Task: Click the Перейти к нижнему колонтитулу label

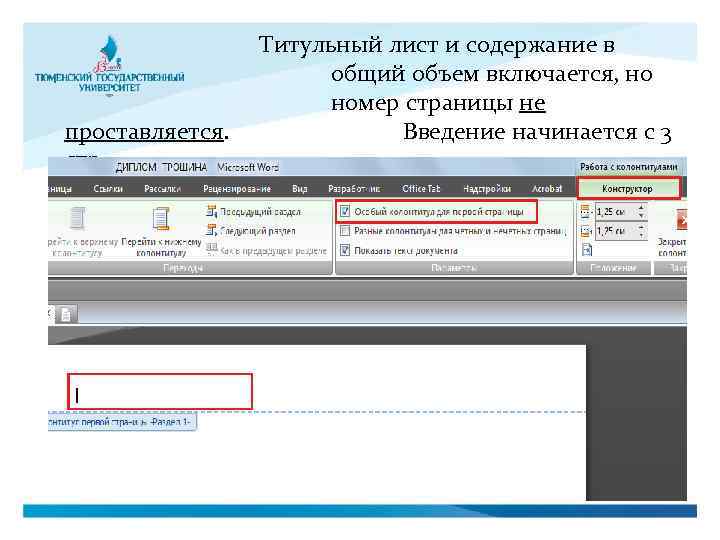Action: tap(161, 247)
